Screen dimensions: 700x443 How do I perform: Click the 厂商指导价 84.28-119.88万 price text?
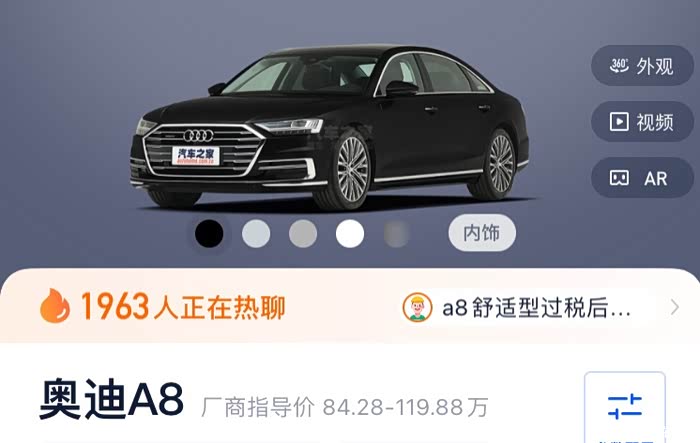point(345,407)
